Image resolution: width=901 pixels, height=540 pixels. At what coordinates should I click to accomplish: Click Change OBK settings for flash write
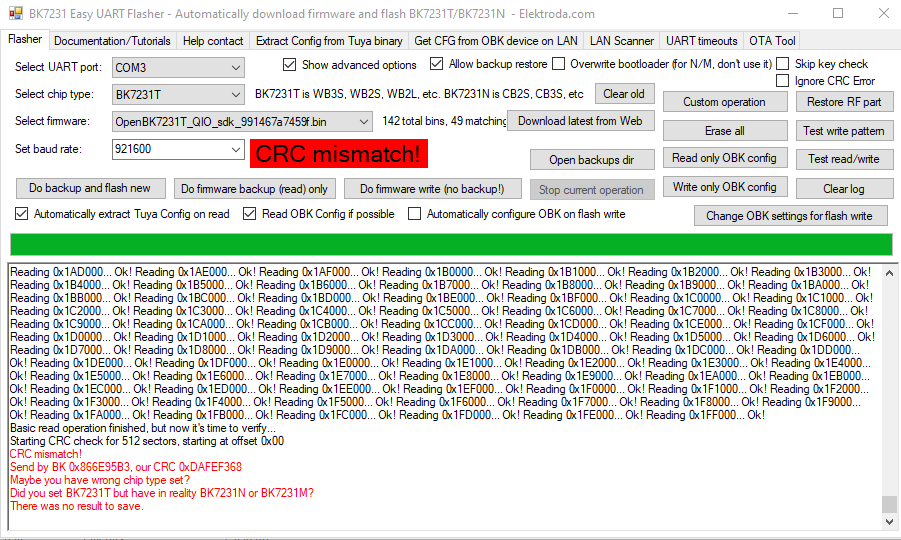tap(790, 216)
